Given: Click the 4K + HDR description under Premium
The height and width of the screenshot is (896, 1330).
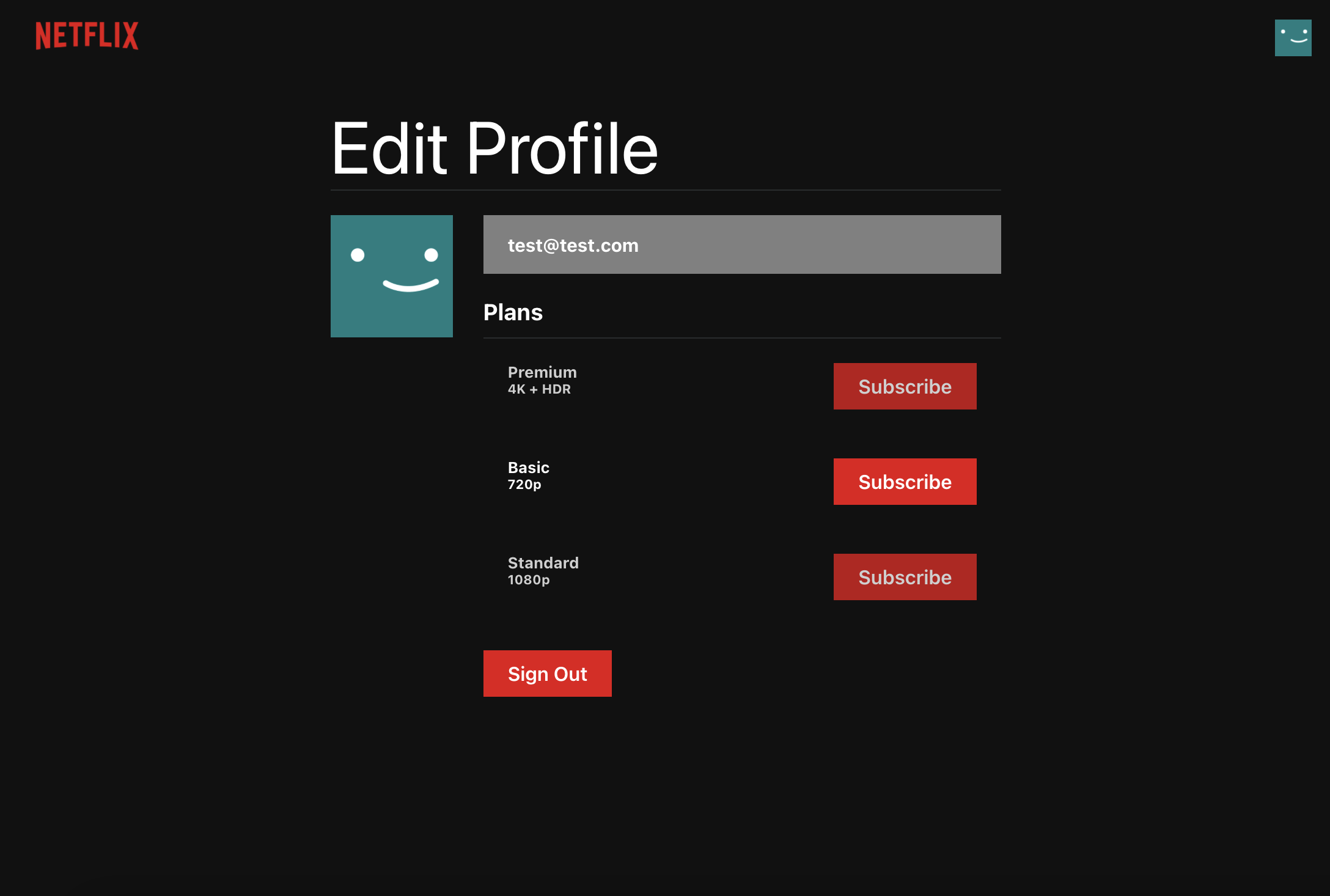Looking at the screenshot, I should (539, 388).
